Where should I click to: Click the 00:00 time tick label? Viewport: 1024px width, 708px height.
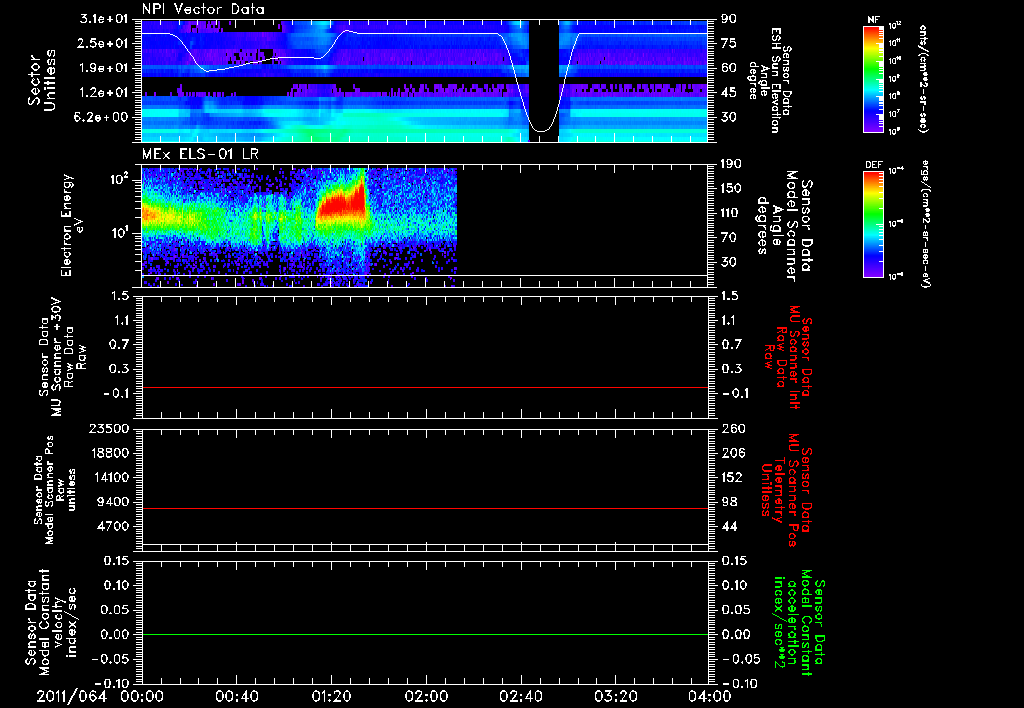click(x=142, y=696)
